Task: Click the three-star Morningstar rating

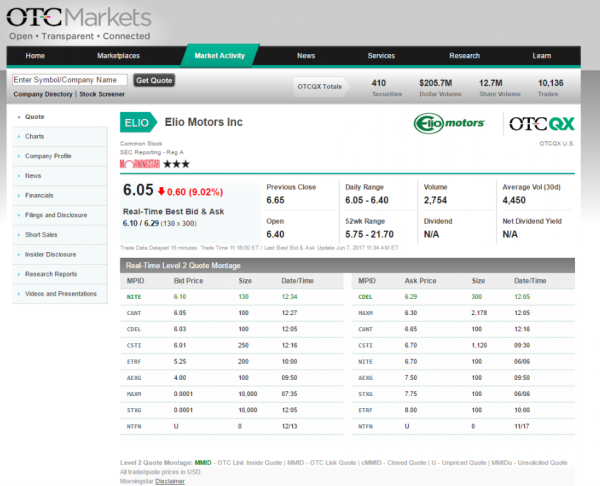Action: click(176, 164)
